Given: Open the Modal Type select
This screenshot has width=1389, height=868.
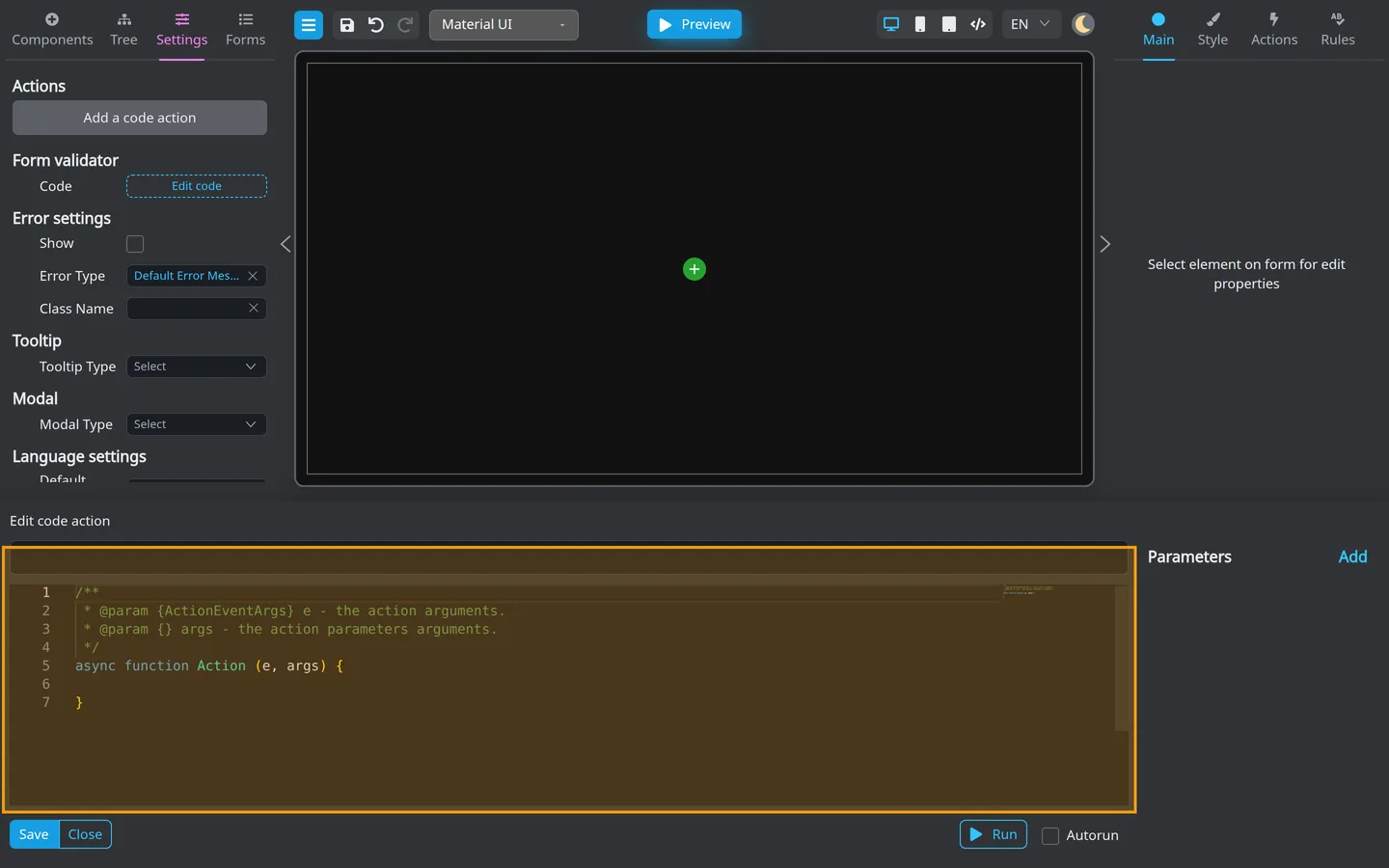Looking at the screenshot, I should pos(197,424).
